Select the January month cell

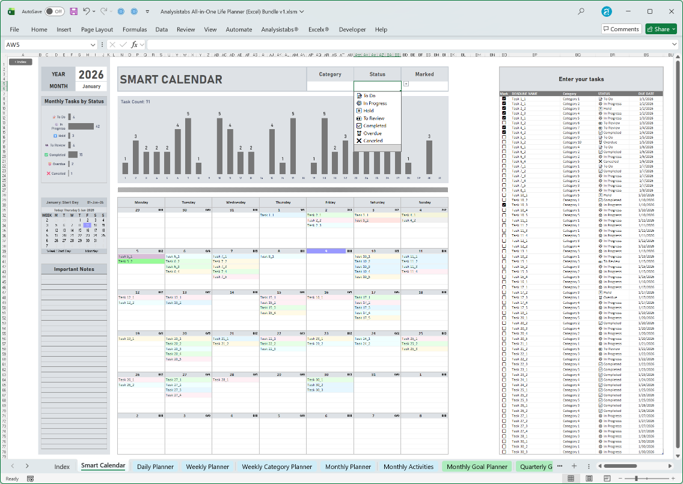pyautogui.click(x=91, y=86)
